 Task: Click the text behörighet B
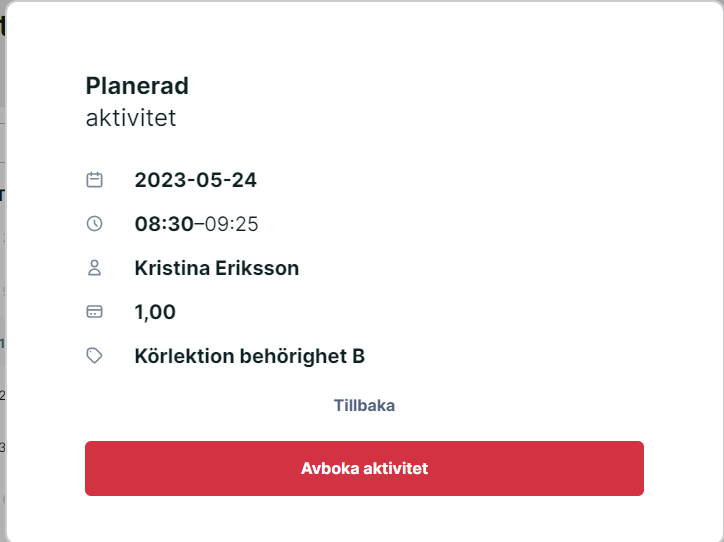tap(302, 356)
